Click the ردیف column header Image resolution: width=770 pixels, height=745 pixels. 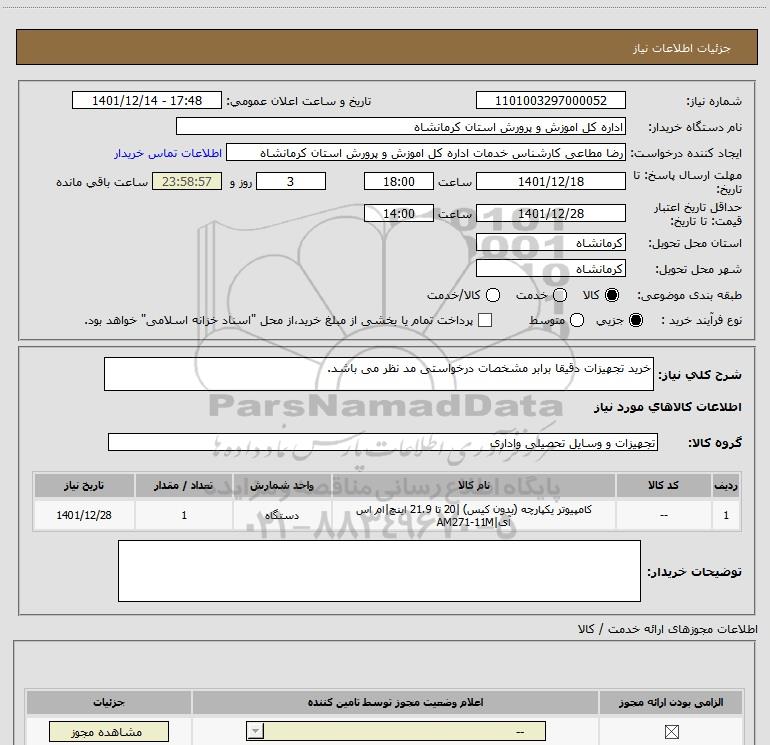point(726,485)
